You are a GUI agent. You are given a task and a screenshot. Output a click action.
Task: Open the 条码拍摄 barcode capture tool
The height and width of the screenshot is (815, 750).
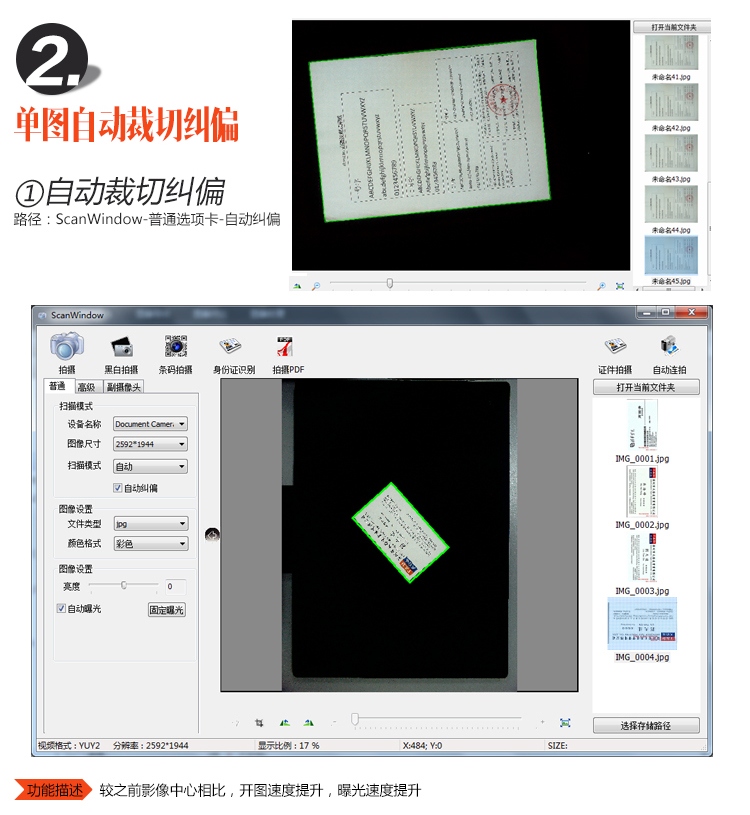click(x=176, y=347)
